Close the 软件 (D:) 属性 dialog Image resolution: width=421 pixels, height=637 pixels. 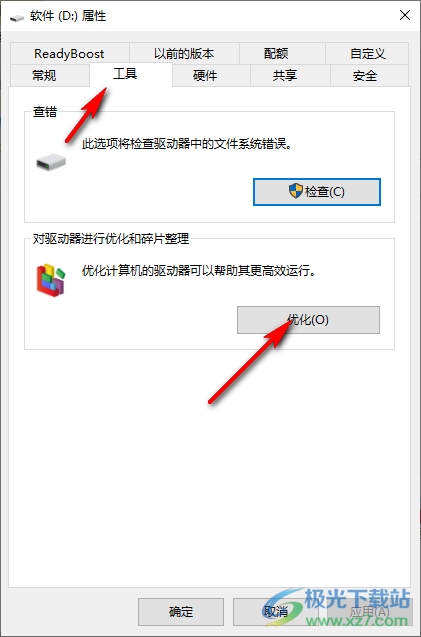click(405, 16)
